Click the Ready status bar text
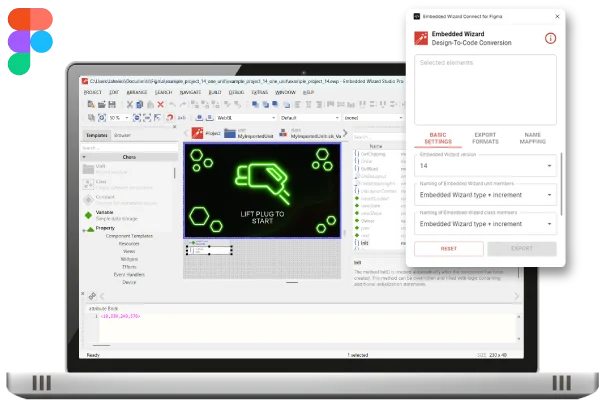The width and height of the screenshot is (600, 400). (x=93, y=355)
